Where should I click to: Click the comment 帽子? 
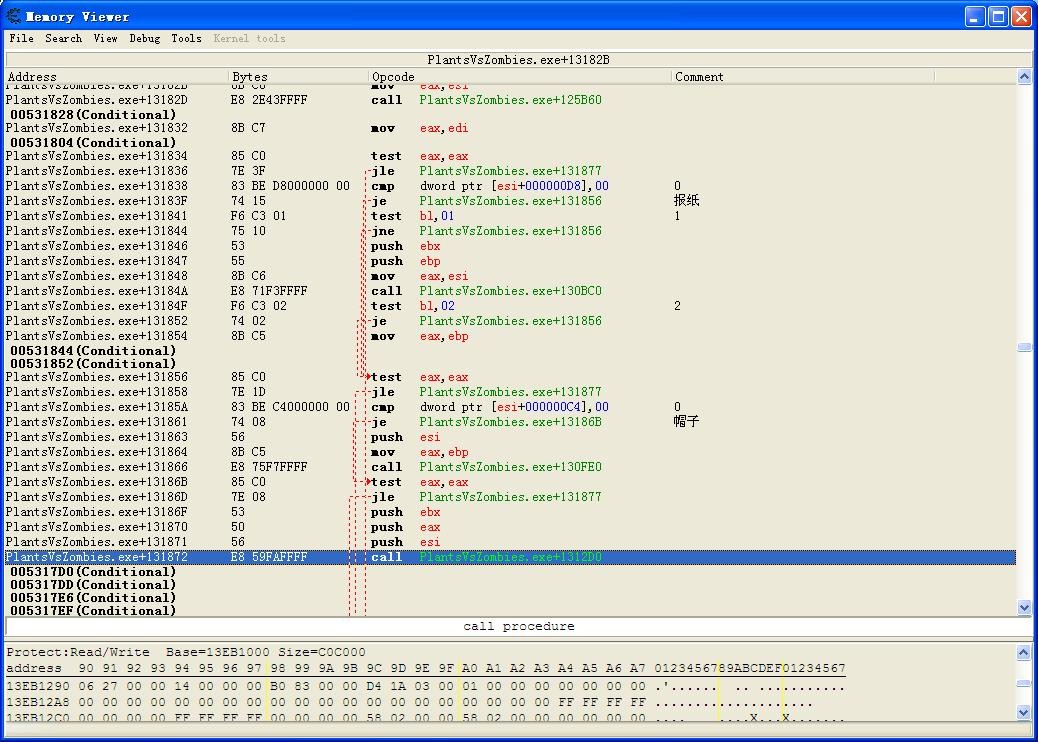[x=686, y=422]
